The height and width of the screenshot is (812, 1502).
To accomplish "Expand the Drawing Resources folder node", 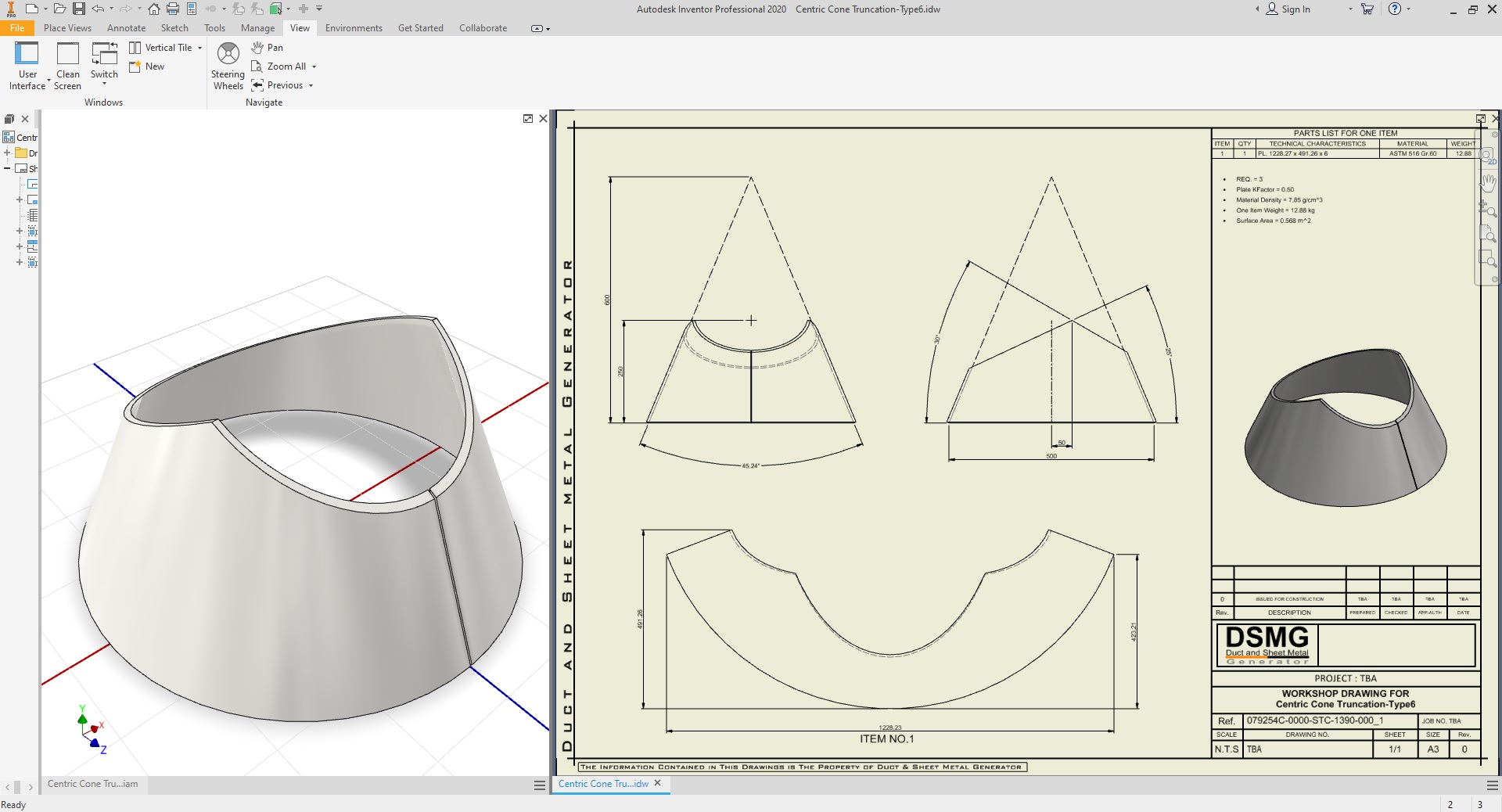I will (x=7, y=153).
